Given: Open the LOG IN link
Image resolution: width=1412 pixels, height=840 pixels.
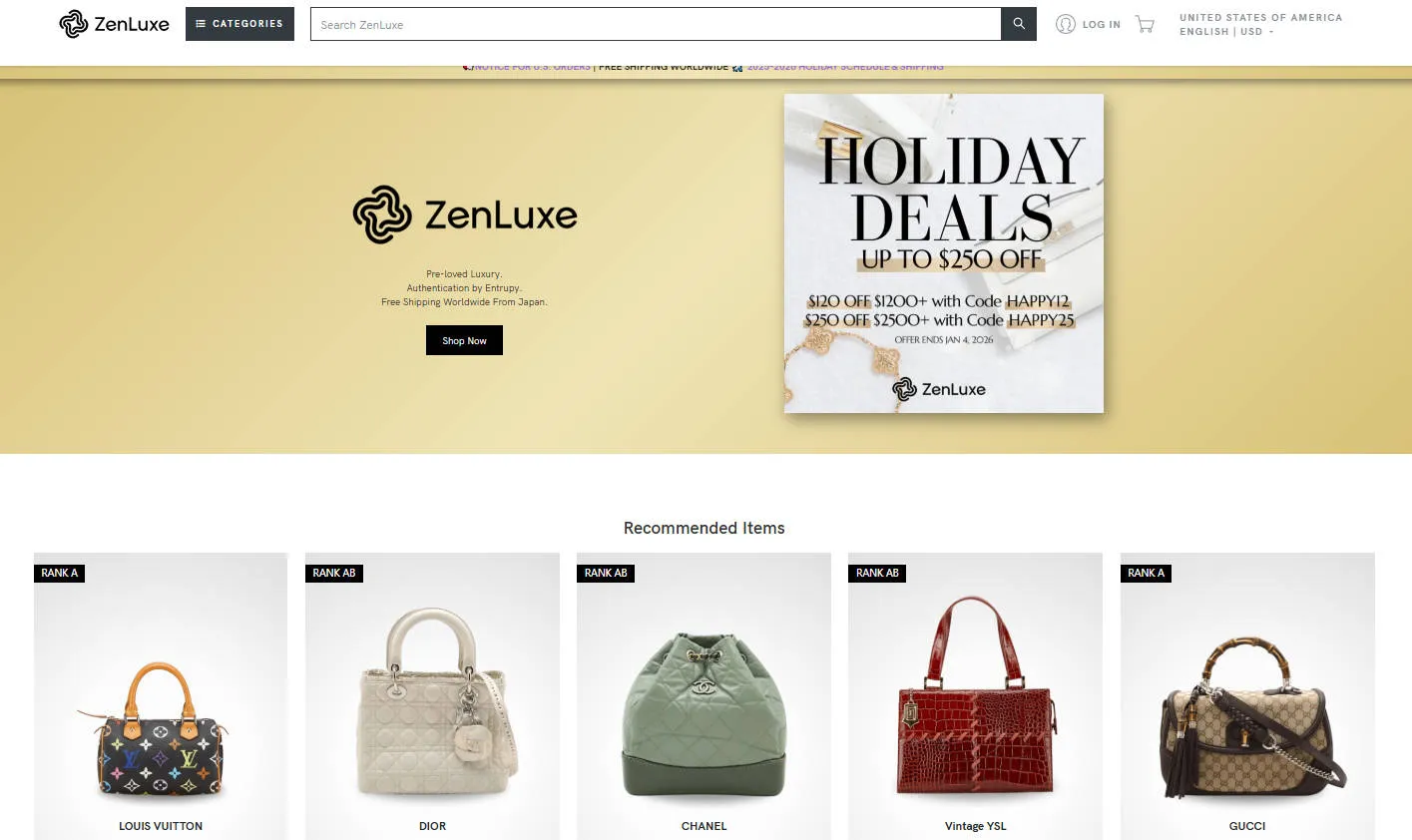Looking at the screenshot, I should coord(1102,25).
